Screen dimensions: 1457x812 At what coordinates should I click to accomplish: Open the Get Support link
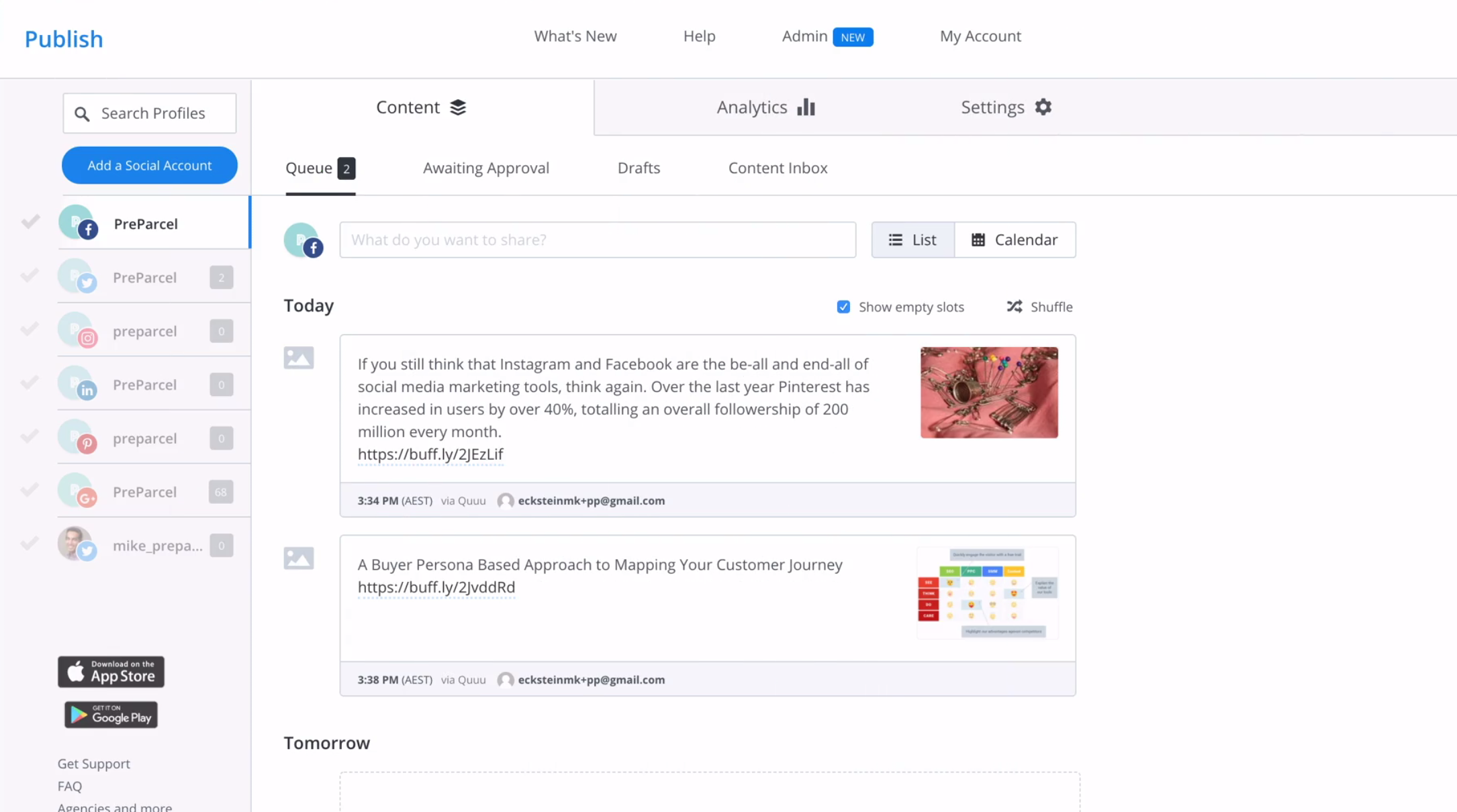pyautogui.click(x=94, y=764)
